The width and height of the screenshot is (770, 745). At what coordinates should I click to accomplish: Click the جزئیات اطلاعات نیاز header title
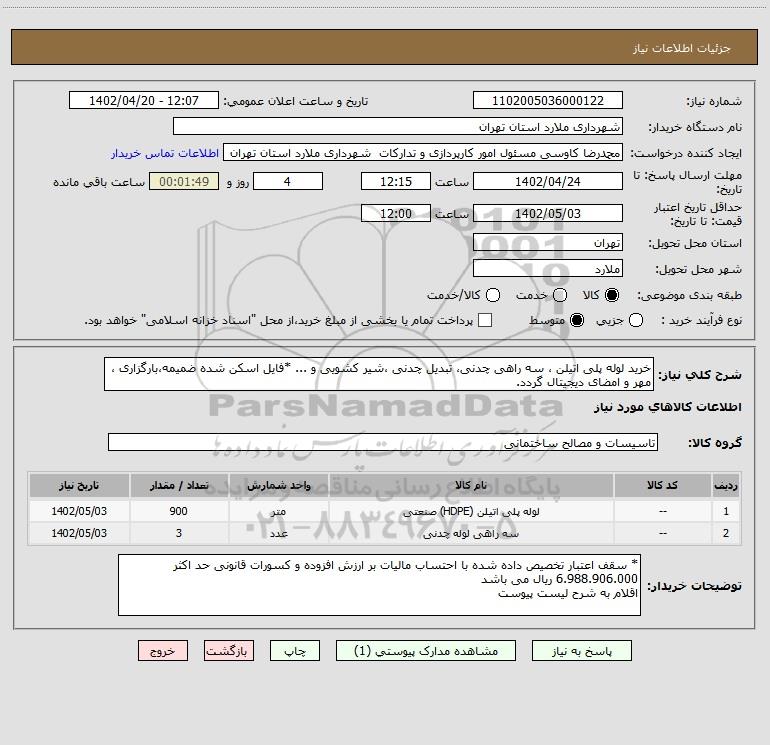point(682,48)
